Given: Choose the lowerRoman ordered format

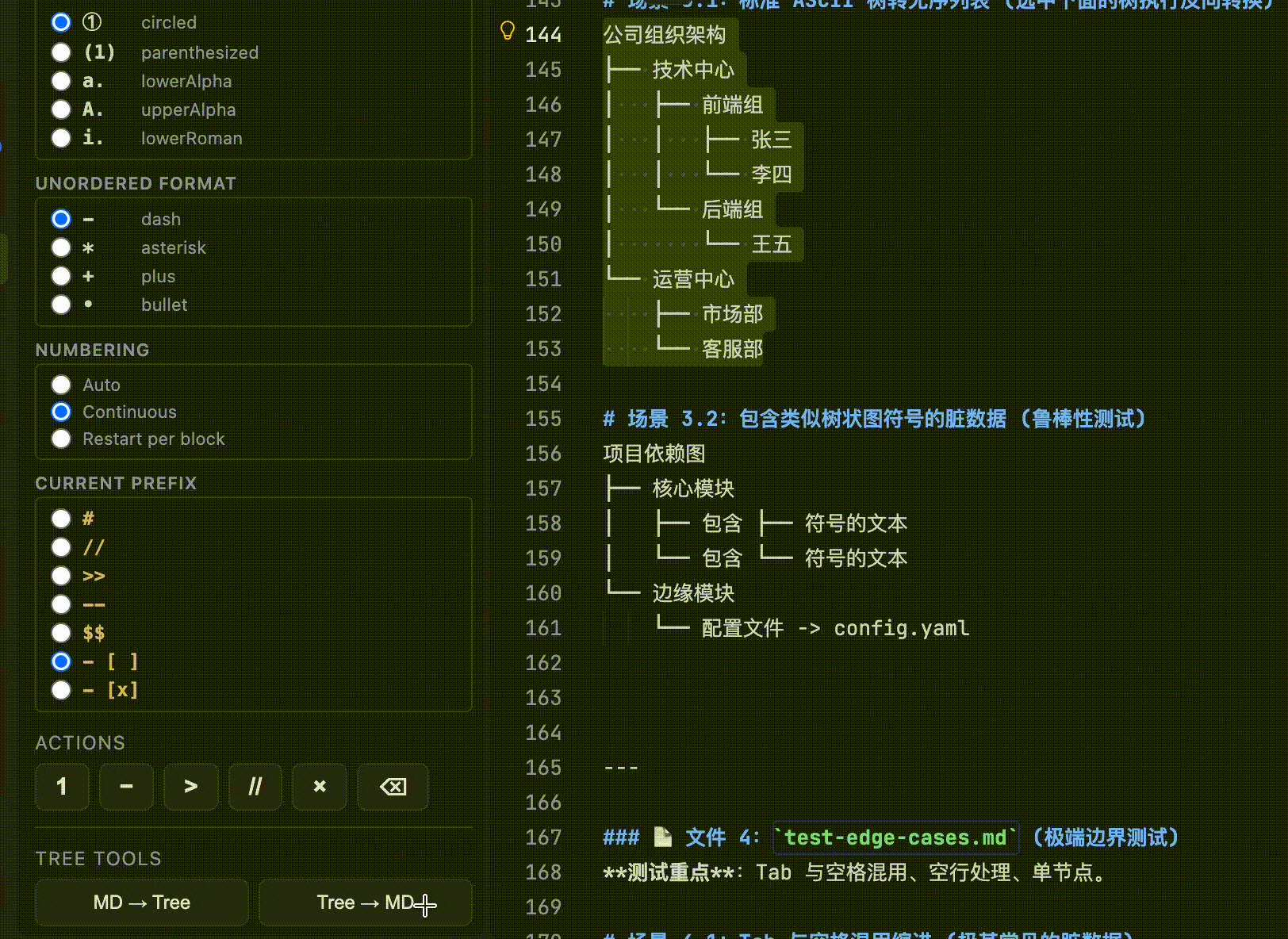Looking at the screenshot, I should 61,138.
